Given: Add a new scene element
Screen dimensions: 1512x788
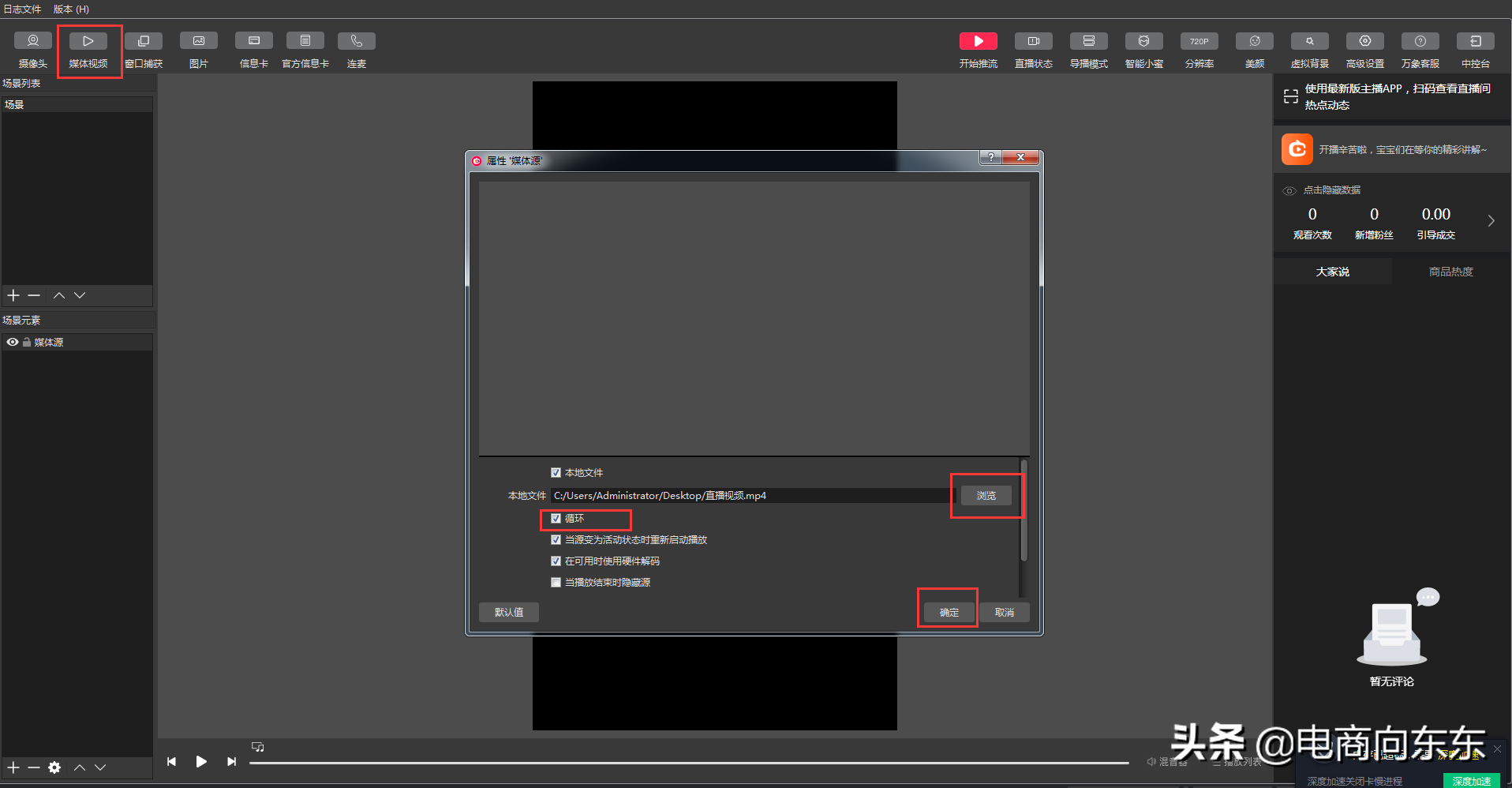Looking at the screenshot, I should pos(13,767).
